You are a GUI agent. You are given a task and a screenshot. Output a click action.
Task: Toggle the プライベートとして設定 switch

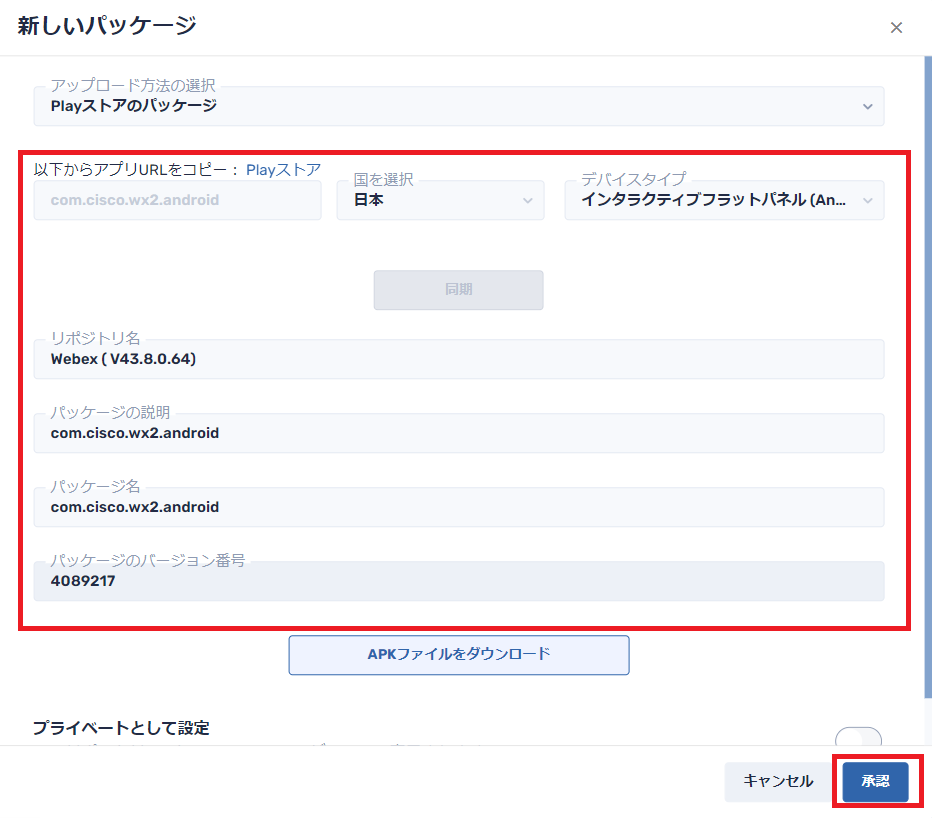pos(858,737)
